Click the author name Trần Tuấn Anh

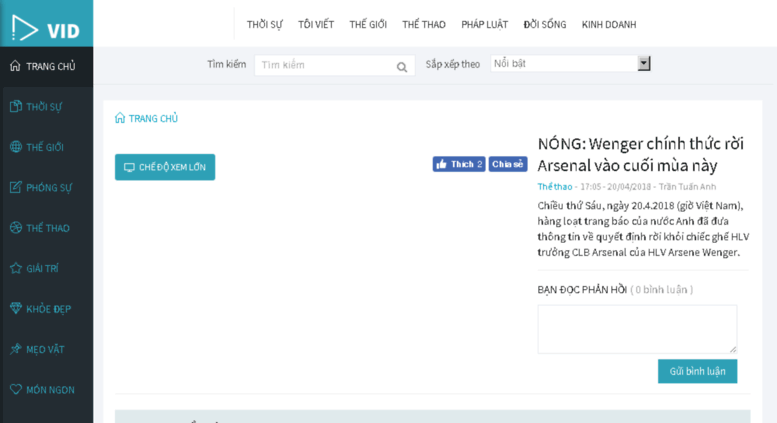pos(687,187)
